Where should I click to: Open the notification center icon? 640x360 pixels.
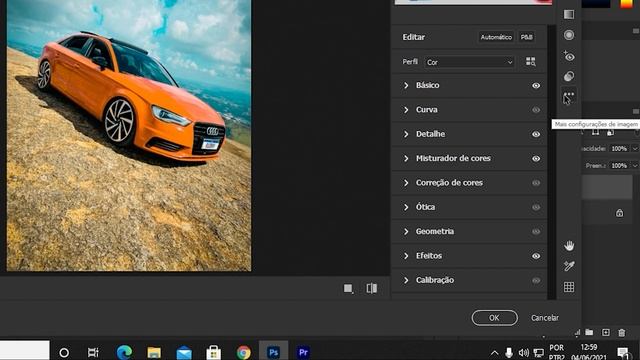(x=623, y=352)
